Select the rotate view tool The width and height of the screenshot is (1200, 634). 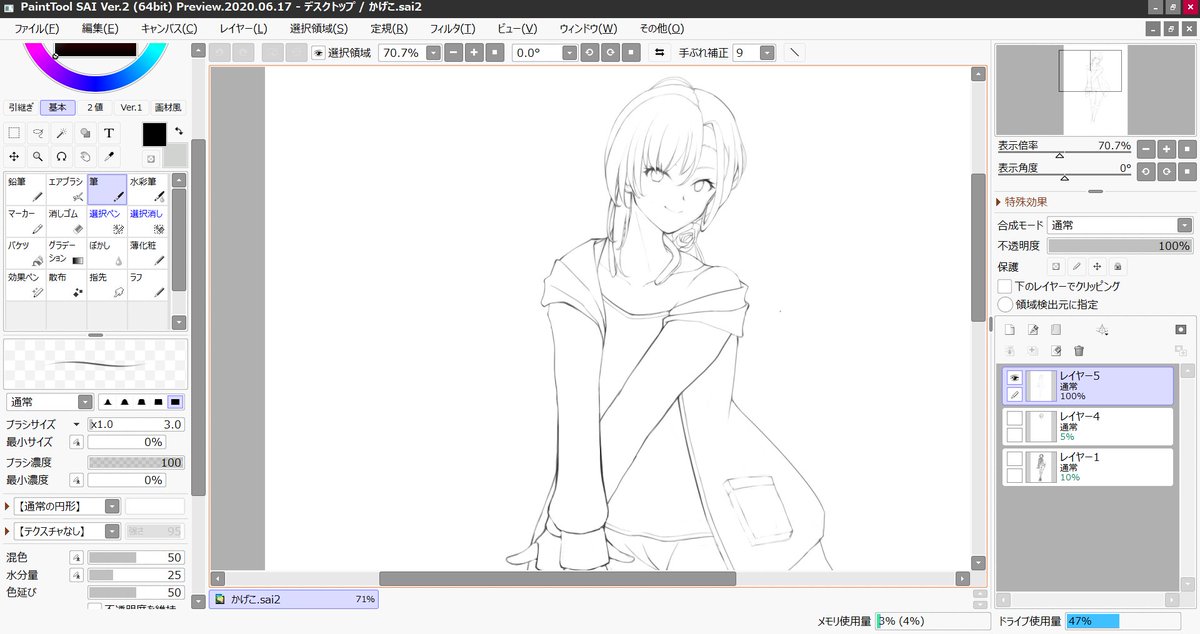(62, 156)
